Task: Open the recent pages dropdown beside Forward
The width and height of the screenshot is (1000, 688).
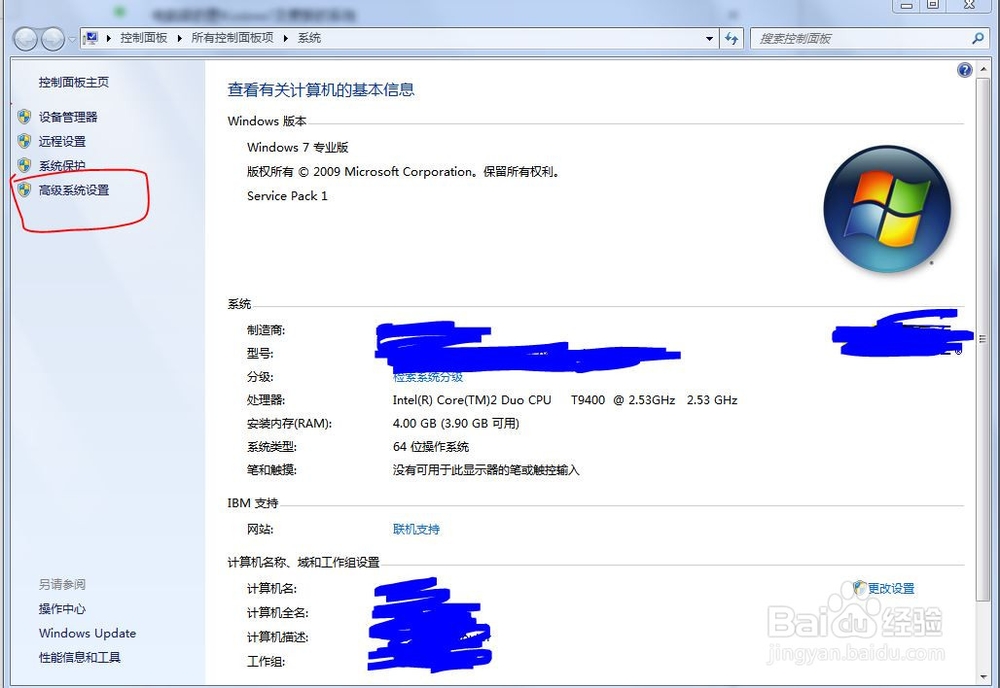Action: coord(72,39)
